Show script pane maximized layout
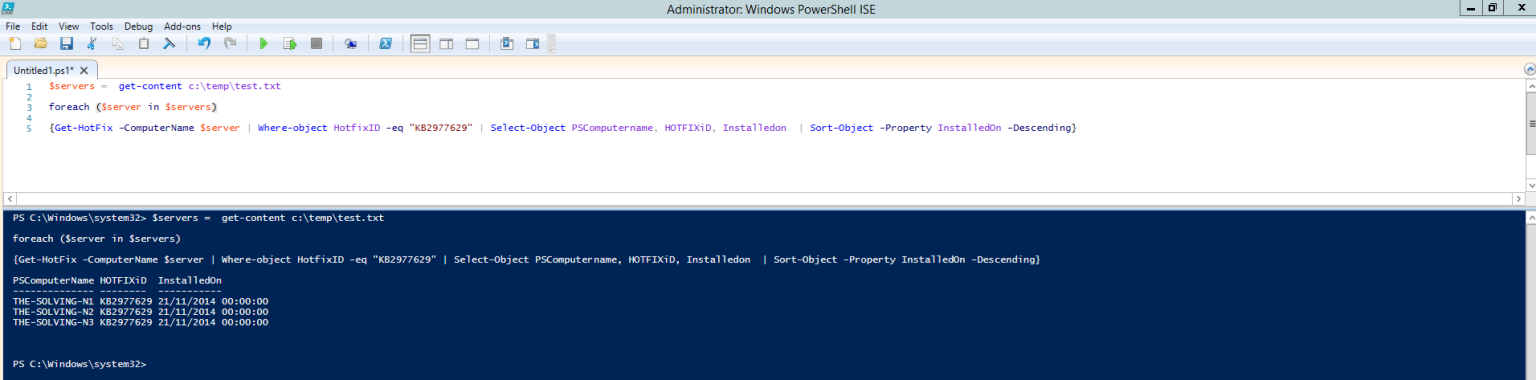1536x380 pixels. (x=472, y=43)
